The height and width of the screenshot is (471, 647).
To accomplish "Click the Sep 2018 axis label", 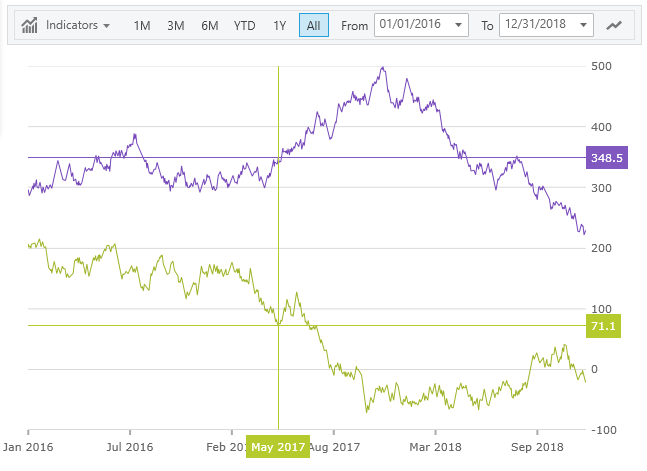I will tap(538, 446).
